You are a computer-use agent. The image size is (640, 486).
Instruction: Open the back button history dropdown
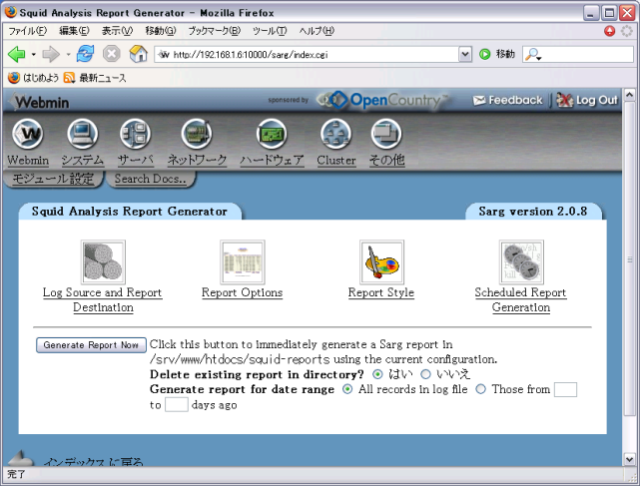coord(33,54)
